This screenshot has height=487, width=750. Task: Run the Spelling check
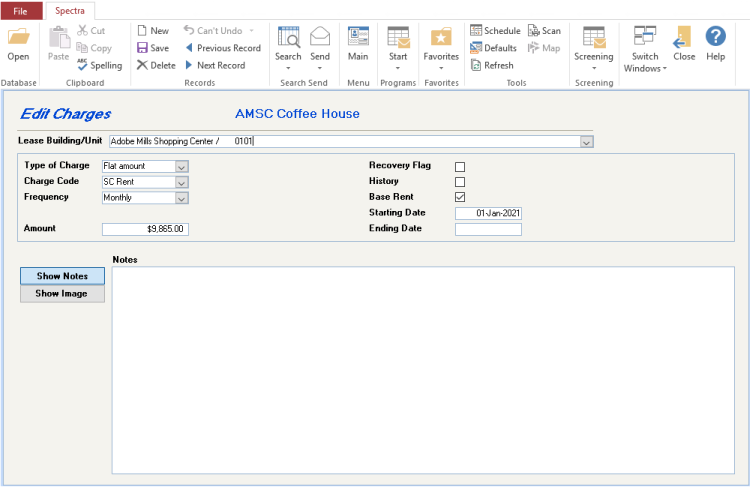pos(99,65)
